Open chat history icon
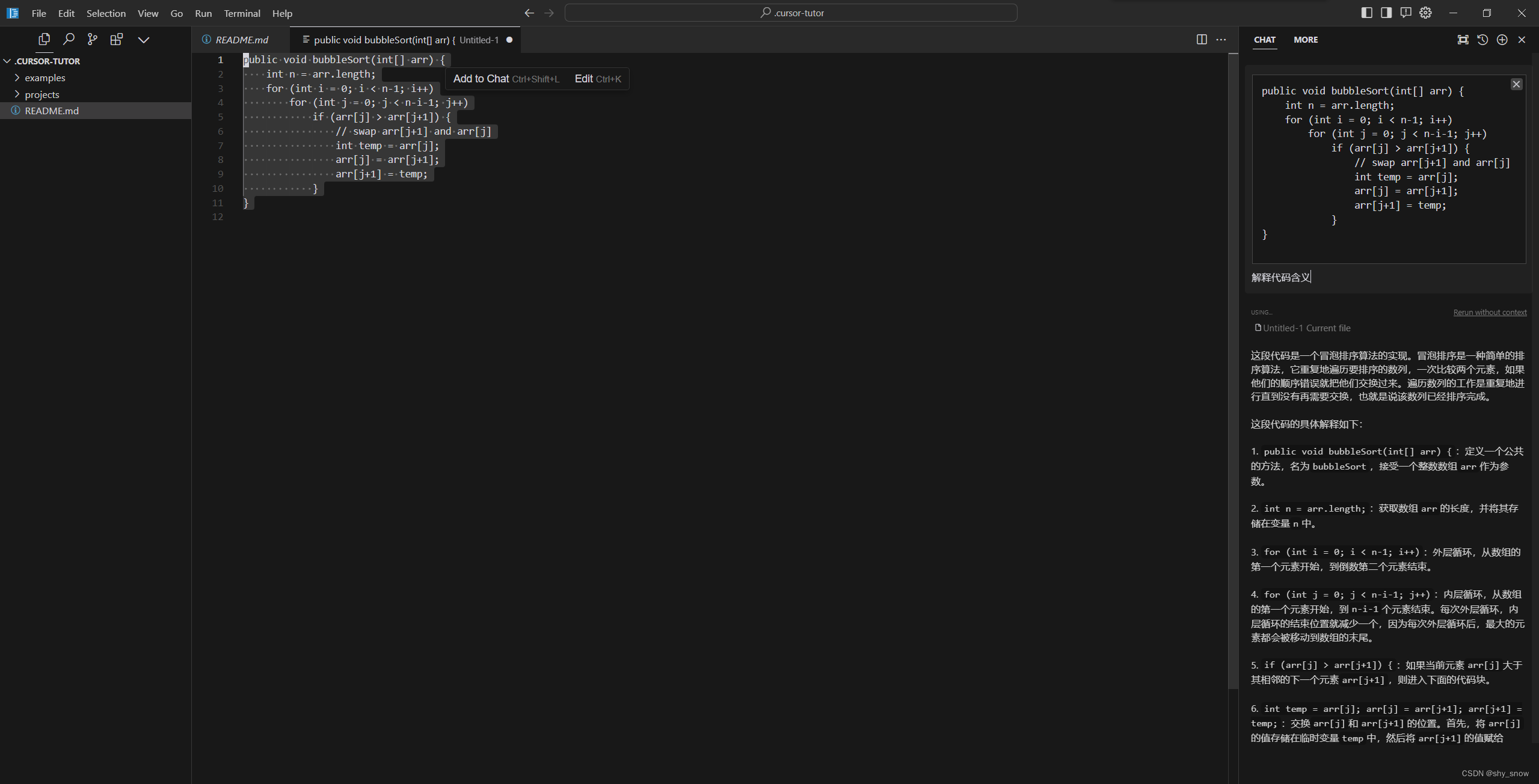This screenshot has height=784, width=1539. pyautogui.click(x=1482, y=40)
